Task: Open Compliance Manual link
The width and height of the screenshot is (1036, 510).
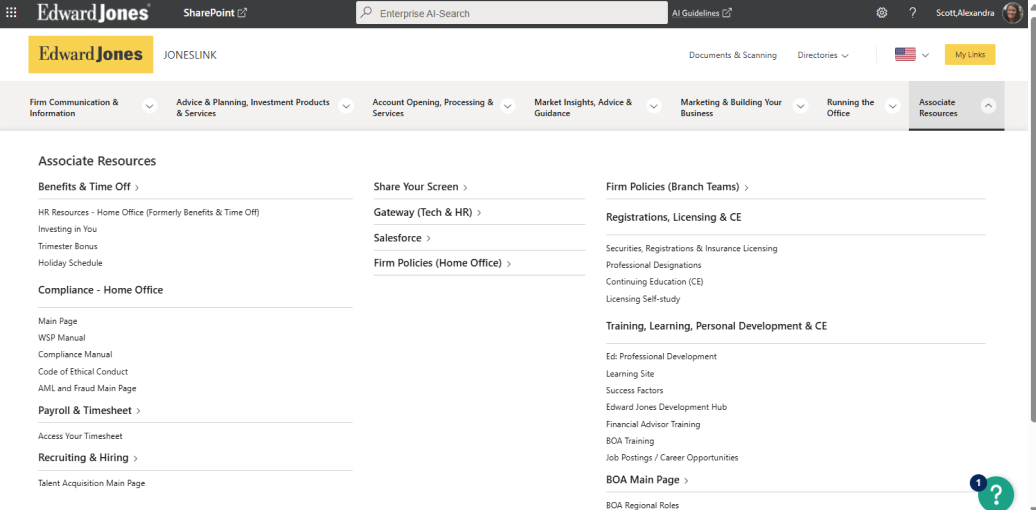Action: (x=75, y=355)
